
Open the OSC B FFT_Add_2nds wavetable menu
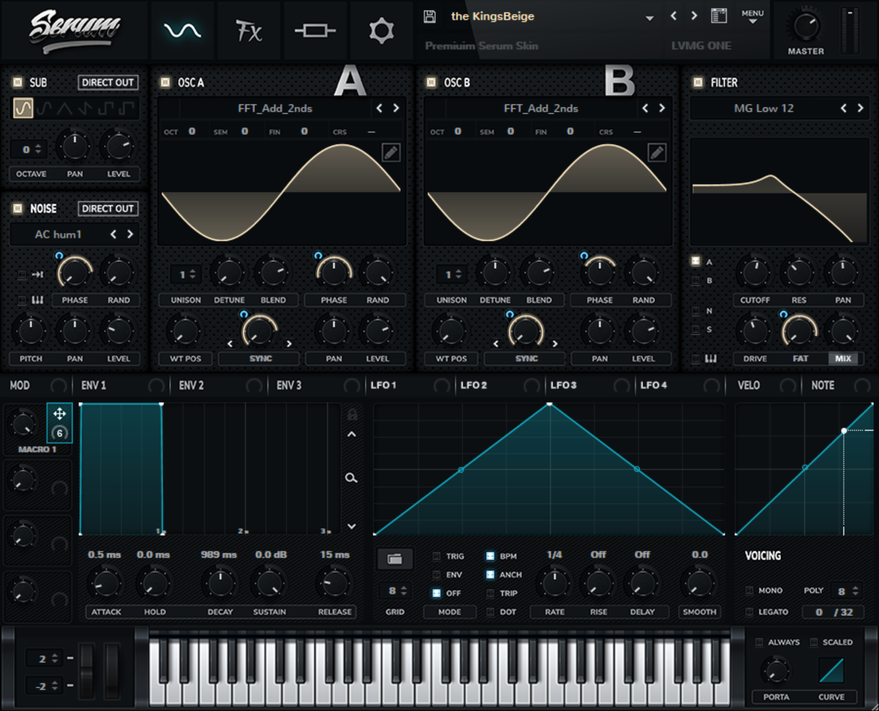tap(540, 108)
